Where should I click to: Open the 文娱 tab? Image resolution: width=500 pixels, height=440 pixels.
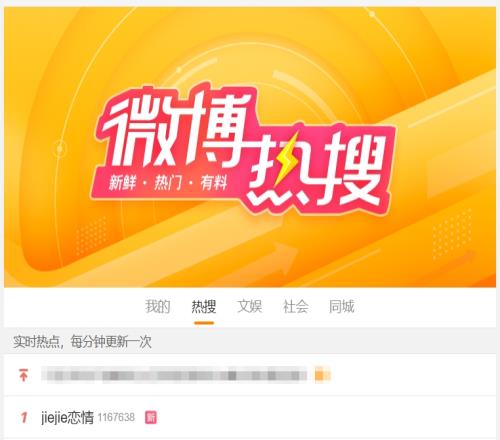coord(250,306)
